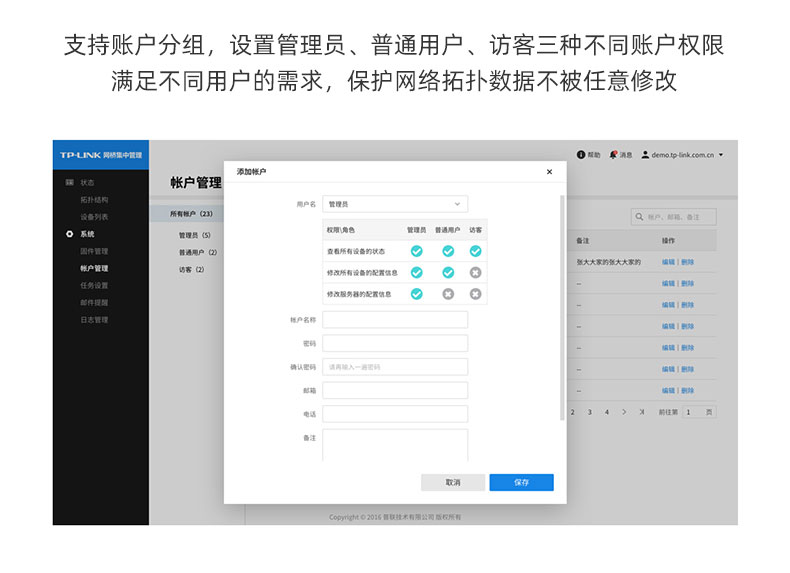Click the 备注 column header
790x573 pixels.
click(x=583, y=241)
